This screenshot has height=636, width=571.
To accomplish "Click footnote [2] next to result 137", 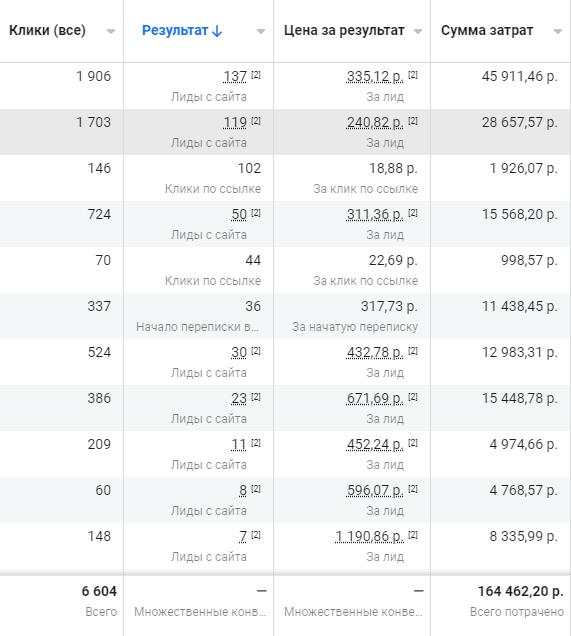I will [256, 75].
